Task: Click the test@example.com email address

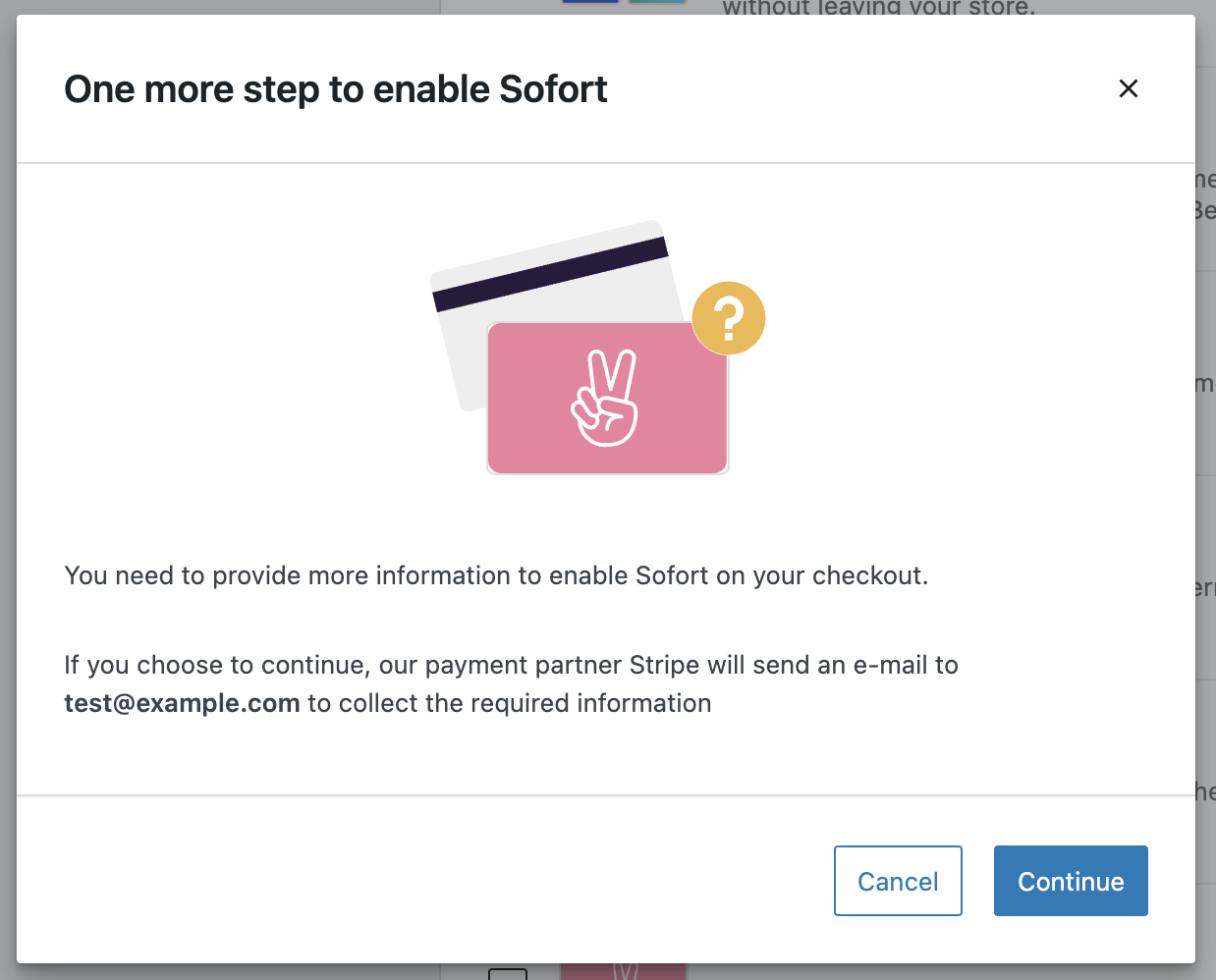Action: [x=182, y=703]
